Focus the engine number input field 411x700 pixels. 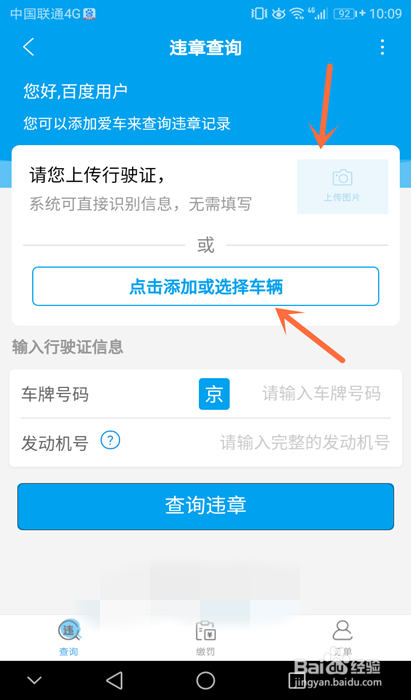[305, 442]
